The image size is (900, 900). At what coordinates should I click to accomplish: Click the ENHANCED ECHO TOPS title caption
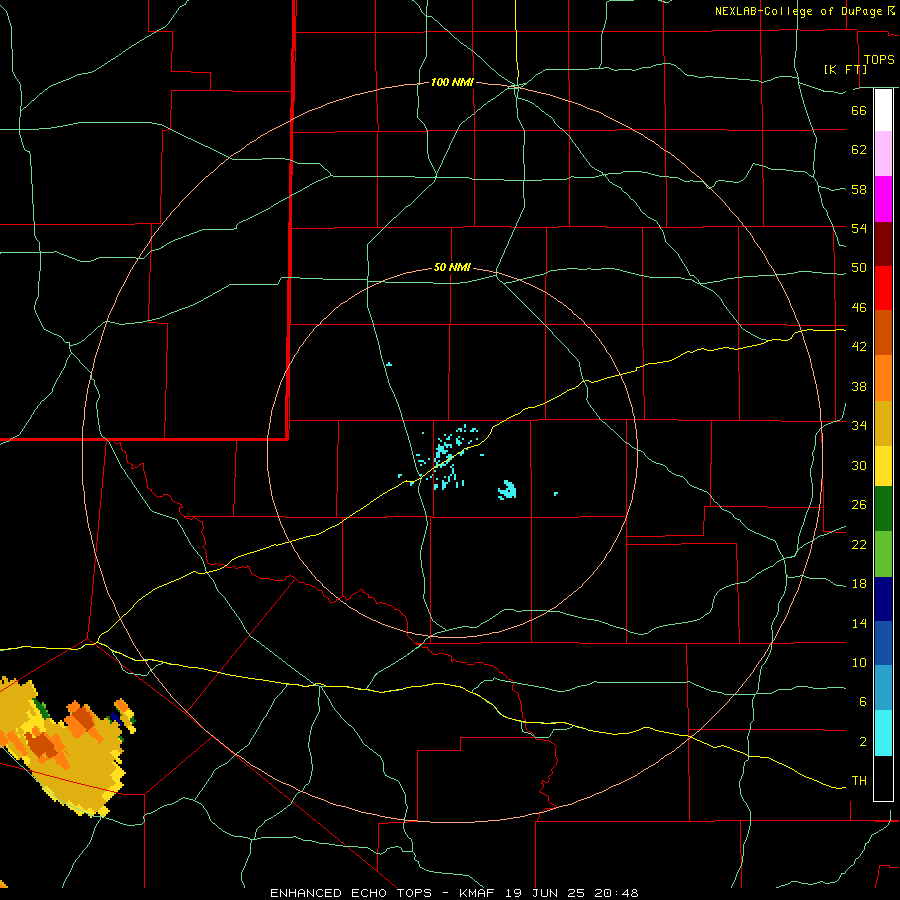[x=454, y=893]
